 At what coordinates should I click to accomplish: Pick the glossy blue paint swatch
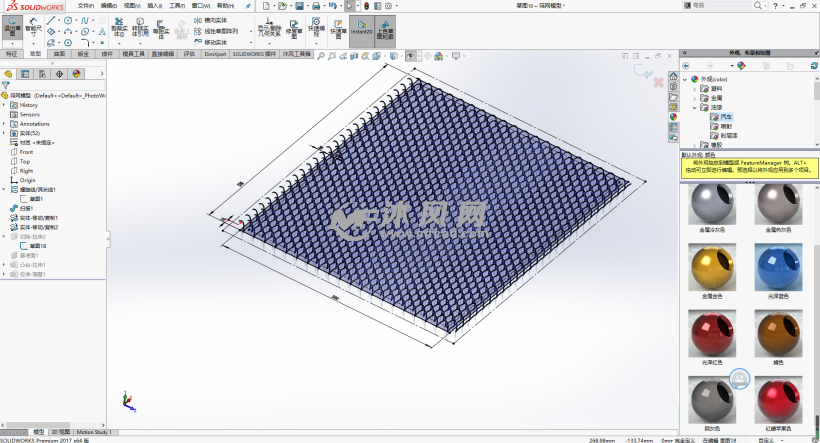(778, 267)
